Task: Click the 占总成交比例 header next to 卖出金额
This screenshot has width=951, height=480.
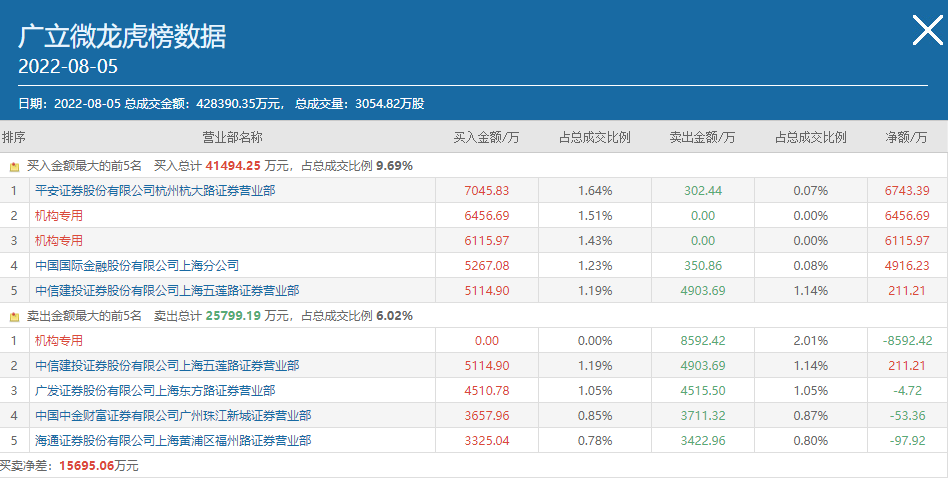Action: (811, 137)
